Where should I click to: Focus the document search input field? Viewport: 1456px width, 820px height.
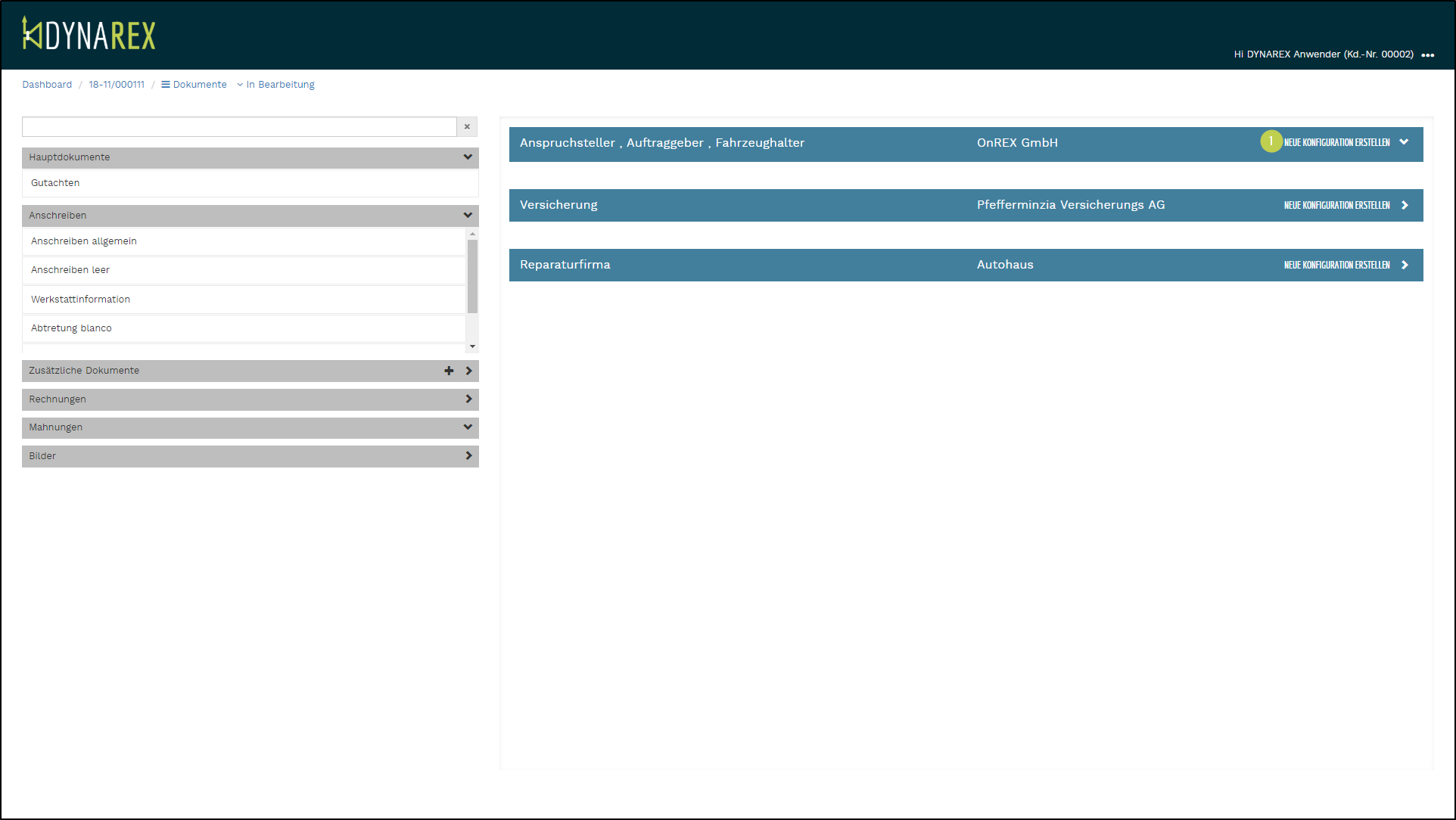pyautogui.click(x=239, y=127)
